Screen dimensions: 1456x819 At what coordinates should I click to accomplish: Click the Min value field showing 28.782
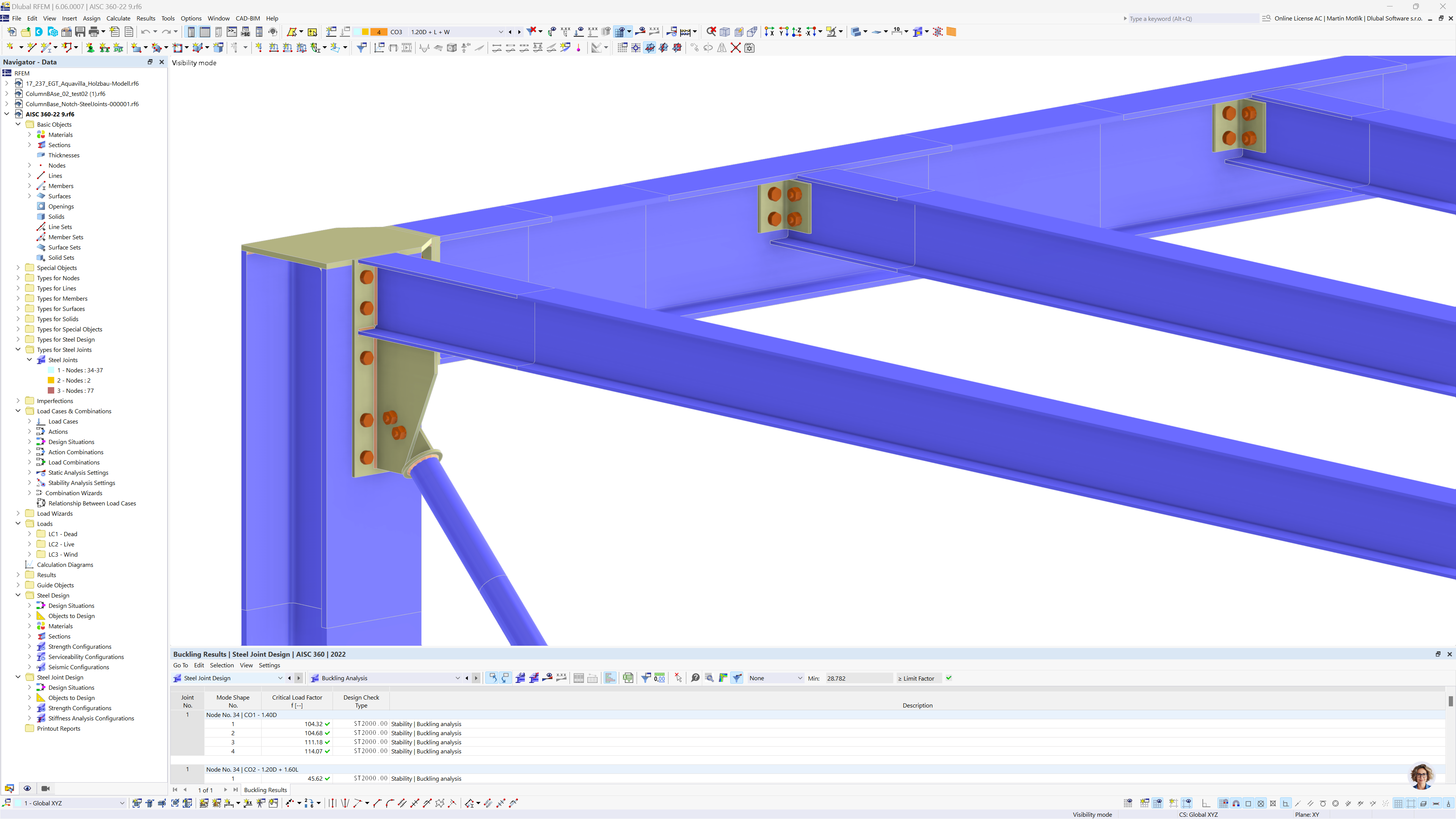[x=857, y=678]
